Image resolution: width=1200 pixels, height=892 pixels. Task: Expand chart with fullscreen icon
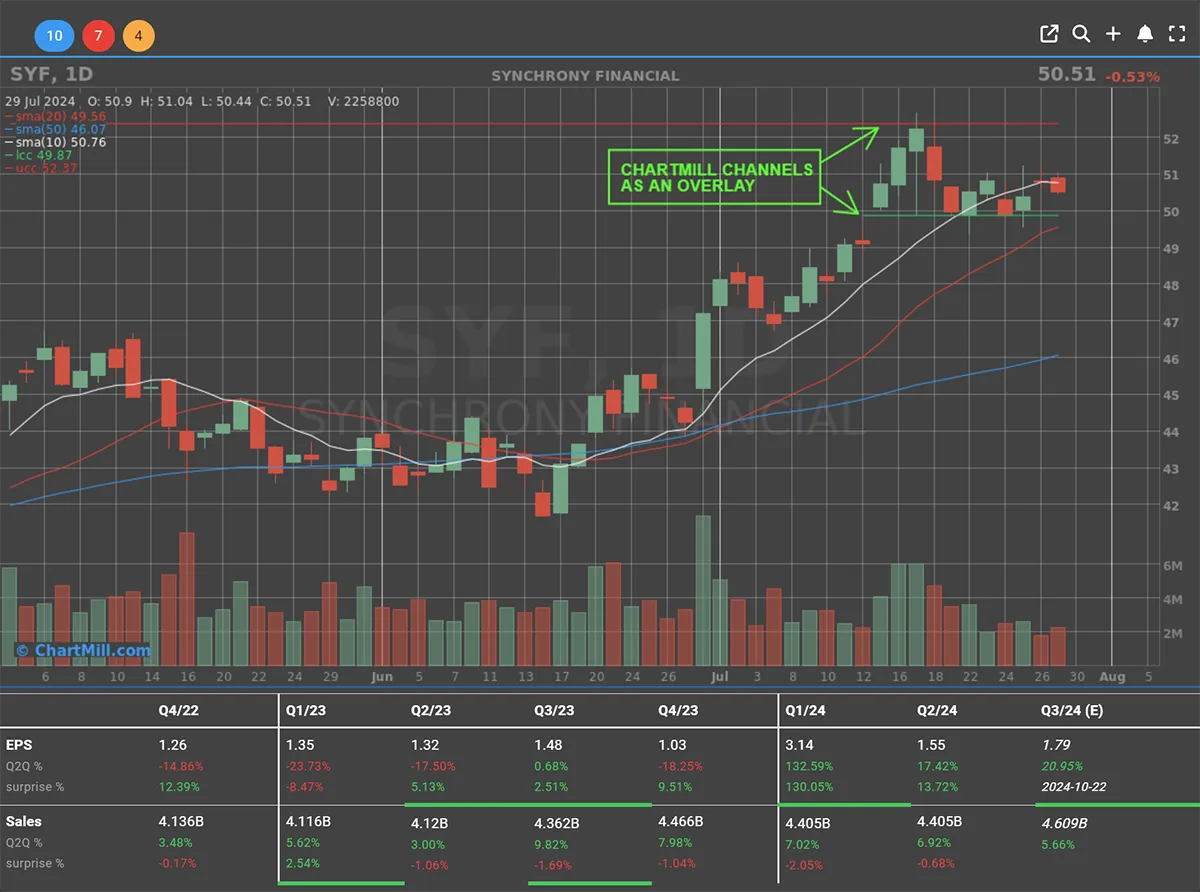coord(1176,34)
